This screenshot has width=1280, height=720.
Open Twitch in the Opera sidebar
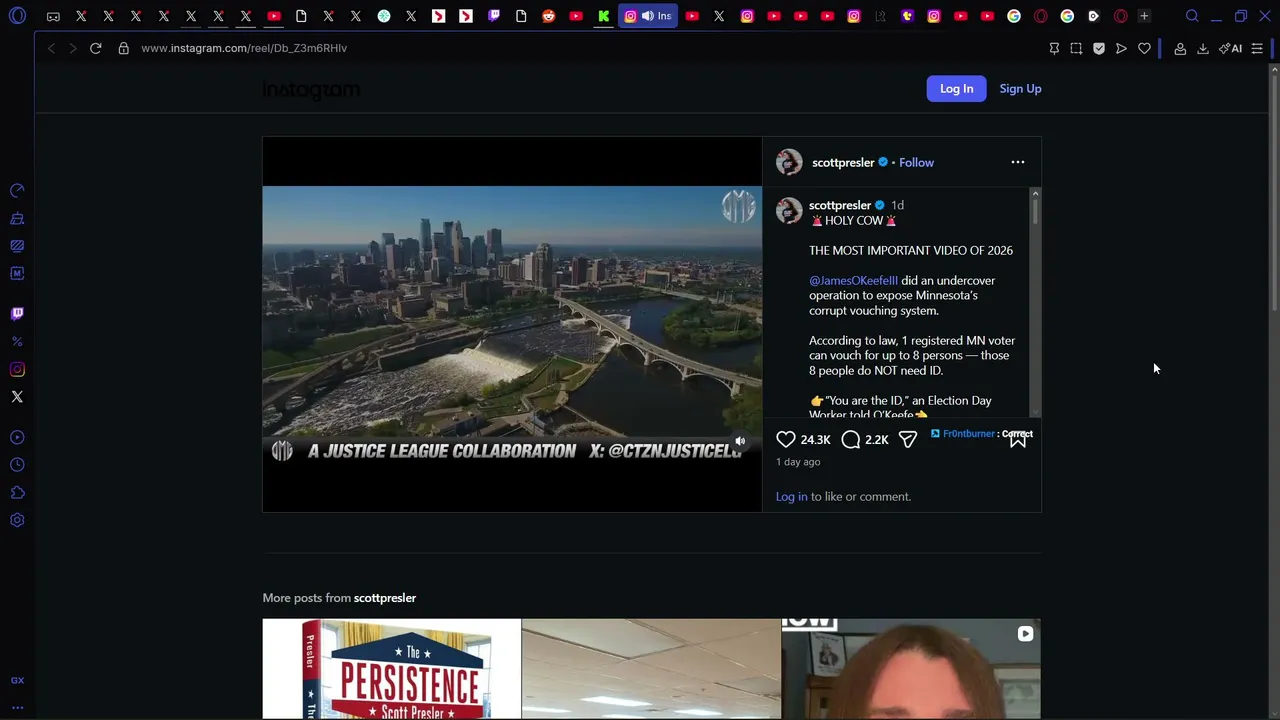(x=17, y=313)
